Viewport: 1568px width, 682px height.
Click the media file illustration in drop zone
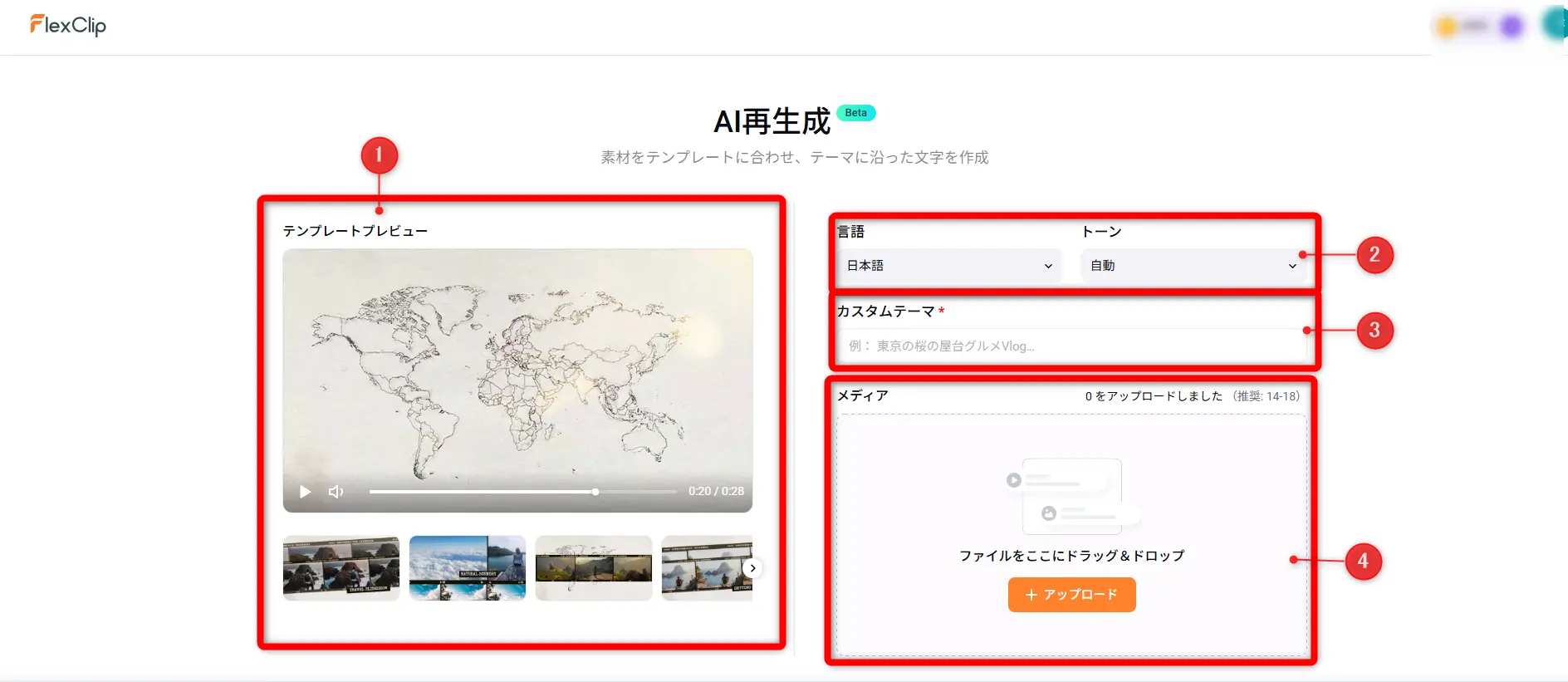(x=1071, y=497)
